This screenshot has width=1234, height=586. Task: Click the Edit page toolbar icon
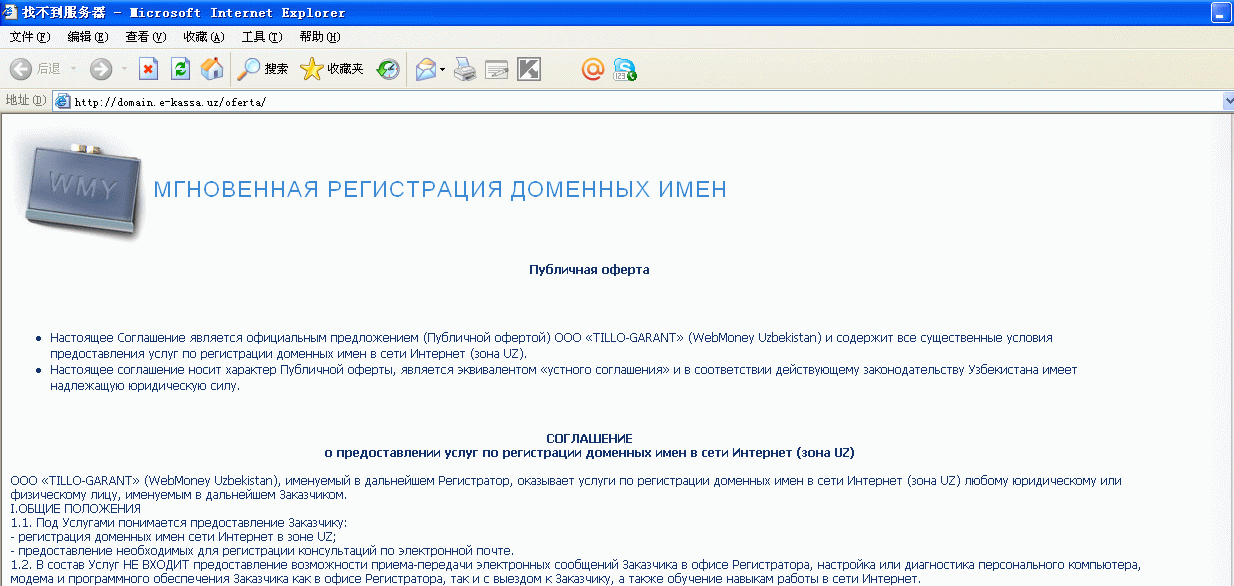click(x=497, y=69)
